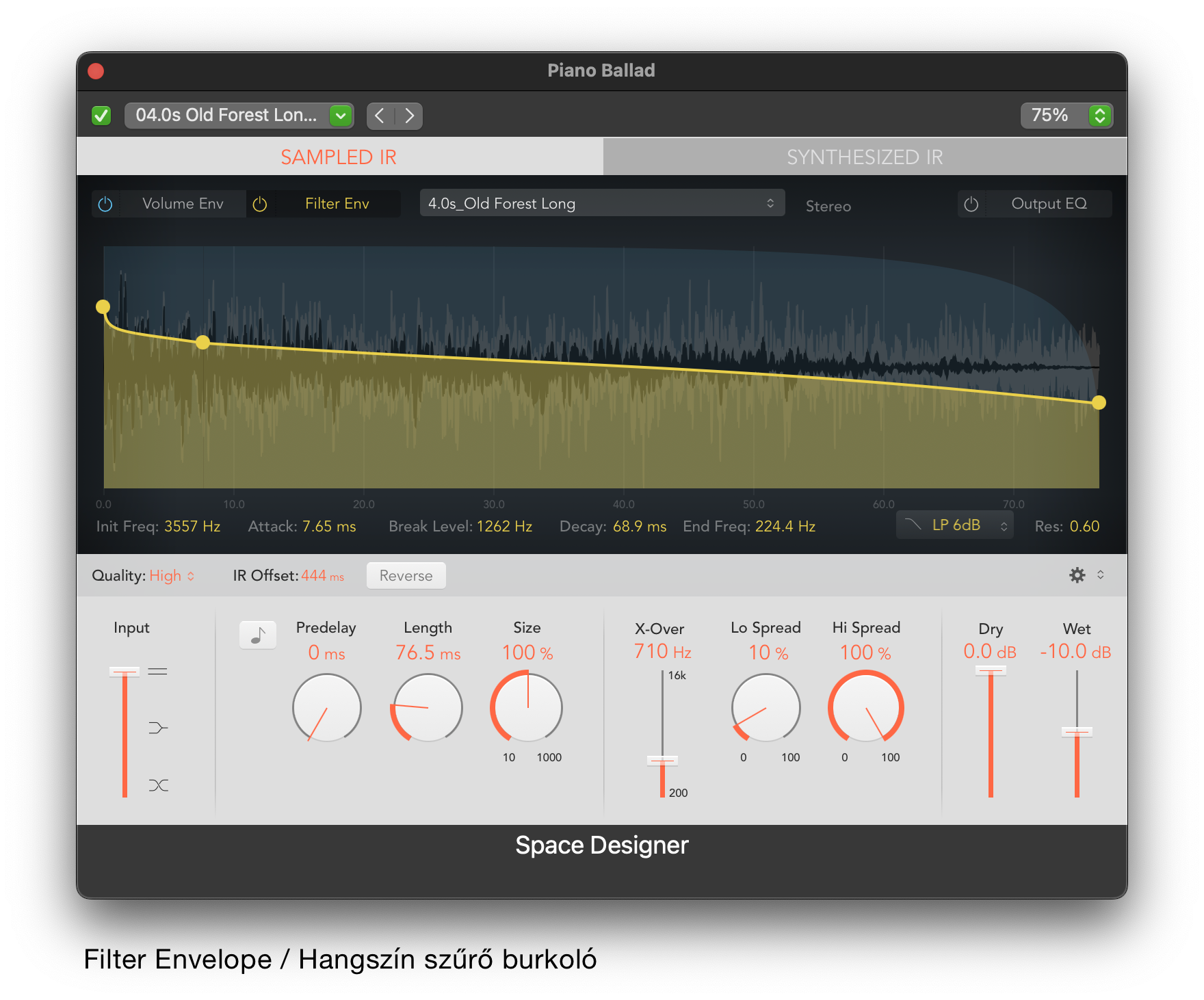The image size is (1204, 1000).
Task: Click the Dry level slider handle
Action: click(x=991, y=671)
